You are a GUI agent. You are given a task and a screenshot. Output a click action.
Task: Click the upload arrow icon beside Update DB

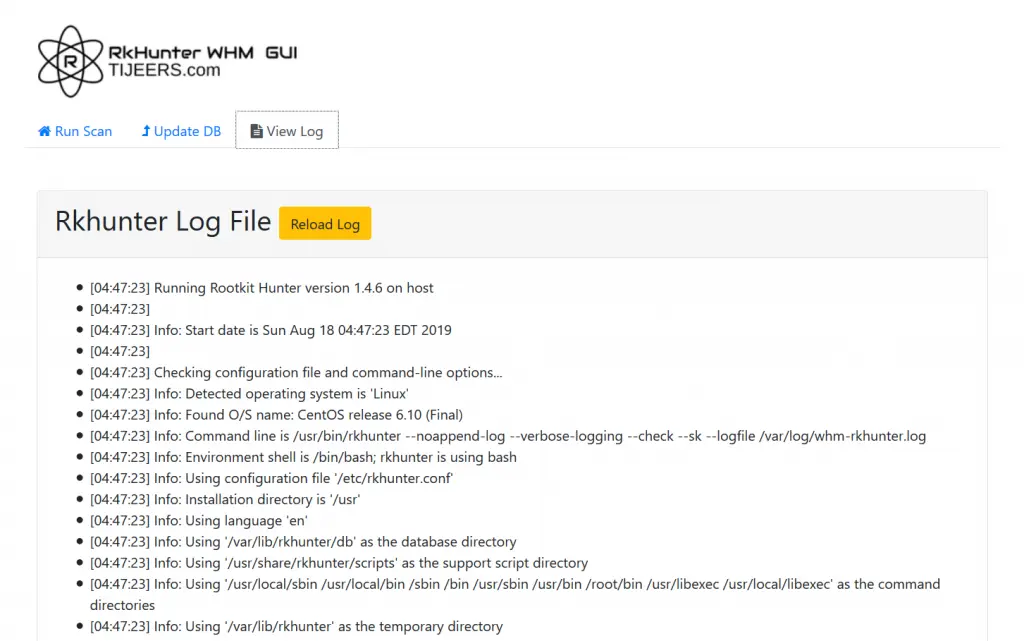click(146, 131)
